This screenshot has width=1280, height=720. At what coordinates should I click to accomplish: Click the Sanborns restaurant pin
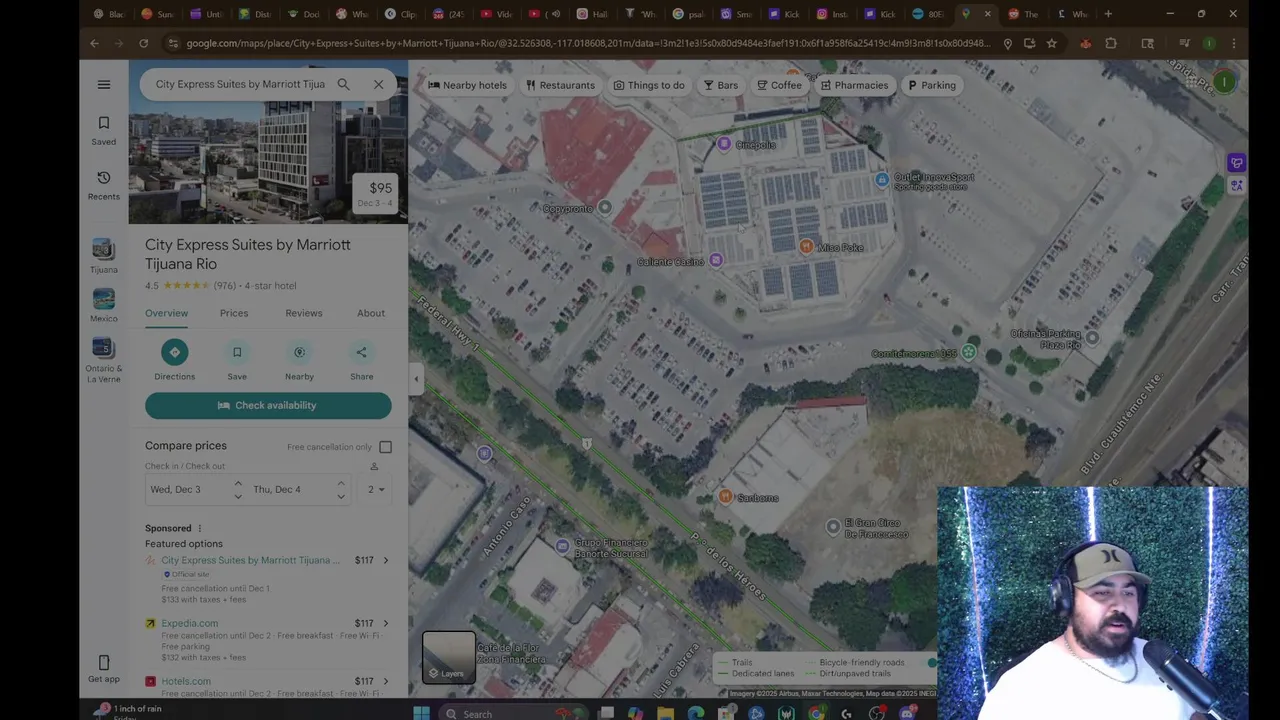pos(726,497)
